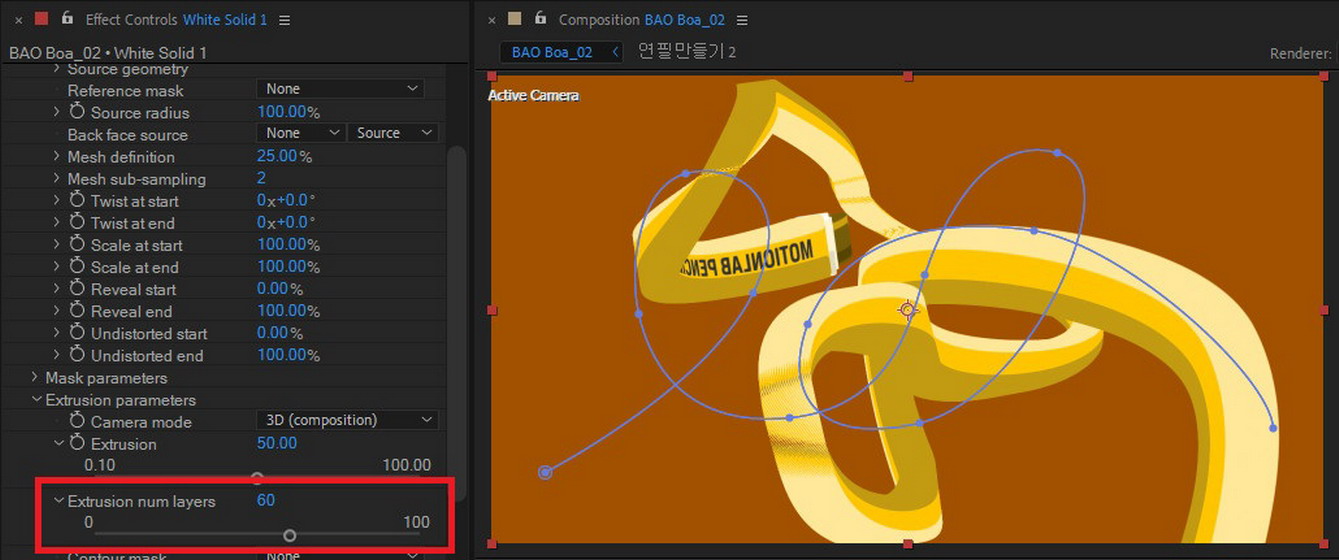Toggle stopwatch for Scale at end
Viewport: 1339px width, 560px height.
[77, 266]
